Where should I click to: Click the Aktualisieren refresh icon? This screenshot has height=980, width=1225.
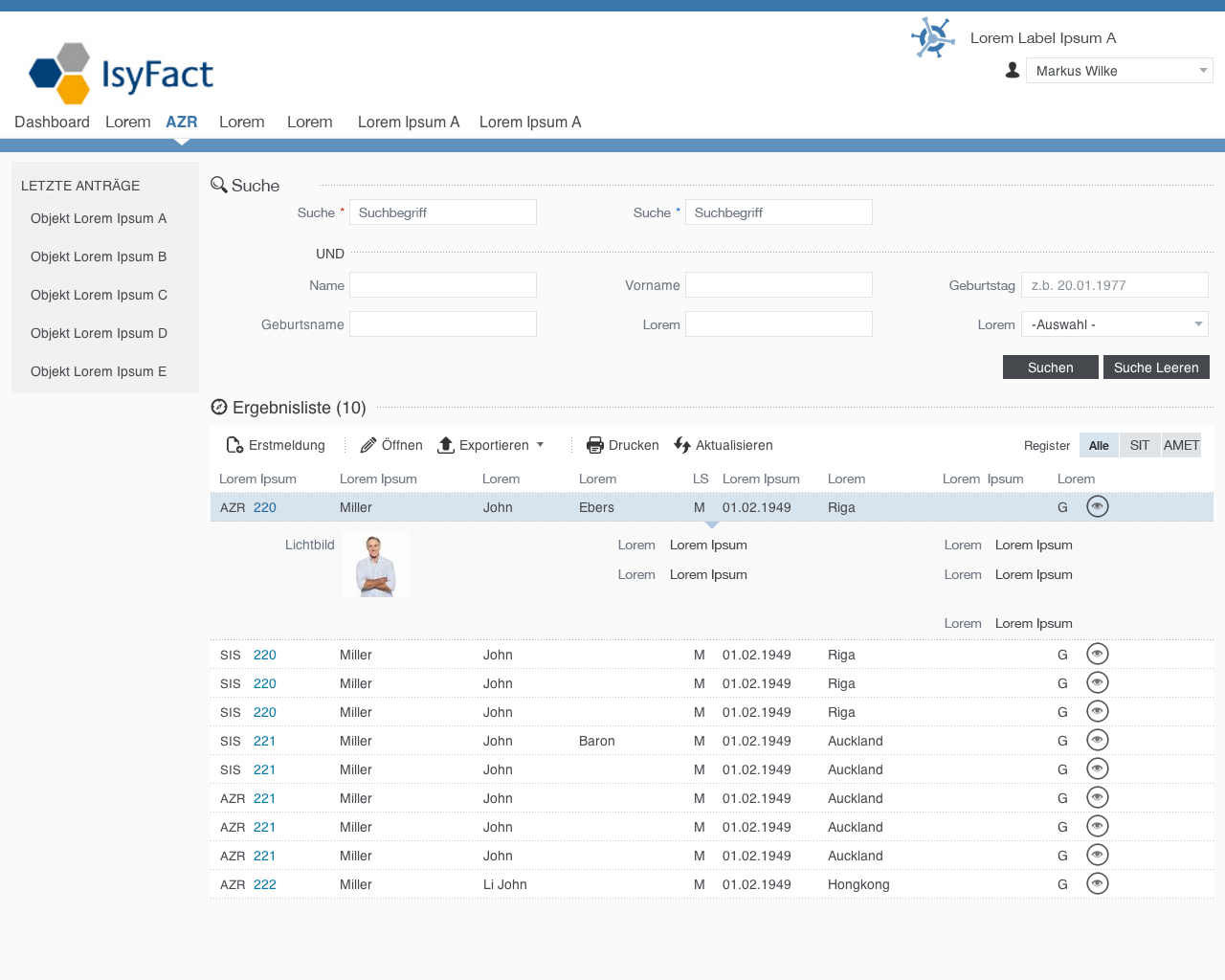(x=682, y=445)
